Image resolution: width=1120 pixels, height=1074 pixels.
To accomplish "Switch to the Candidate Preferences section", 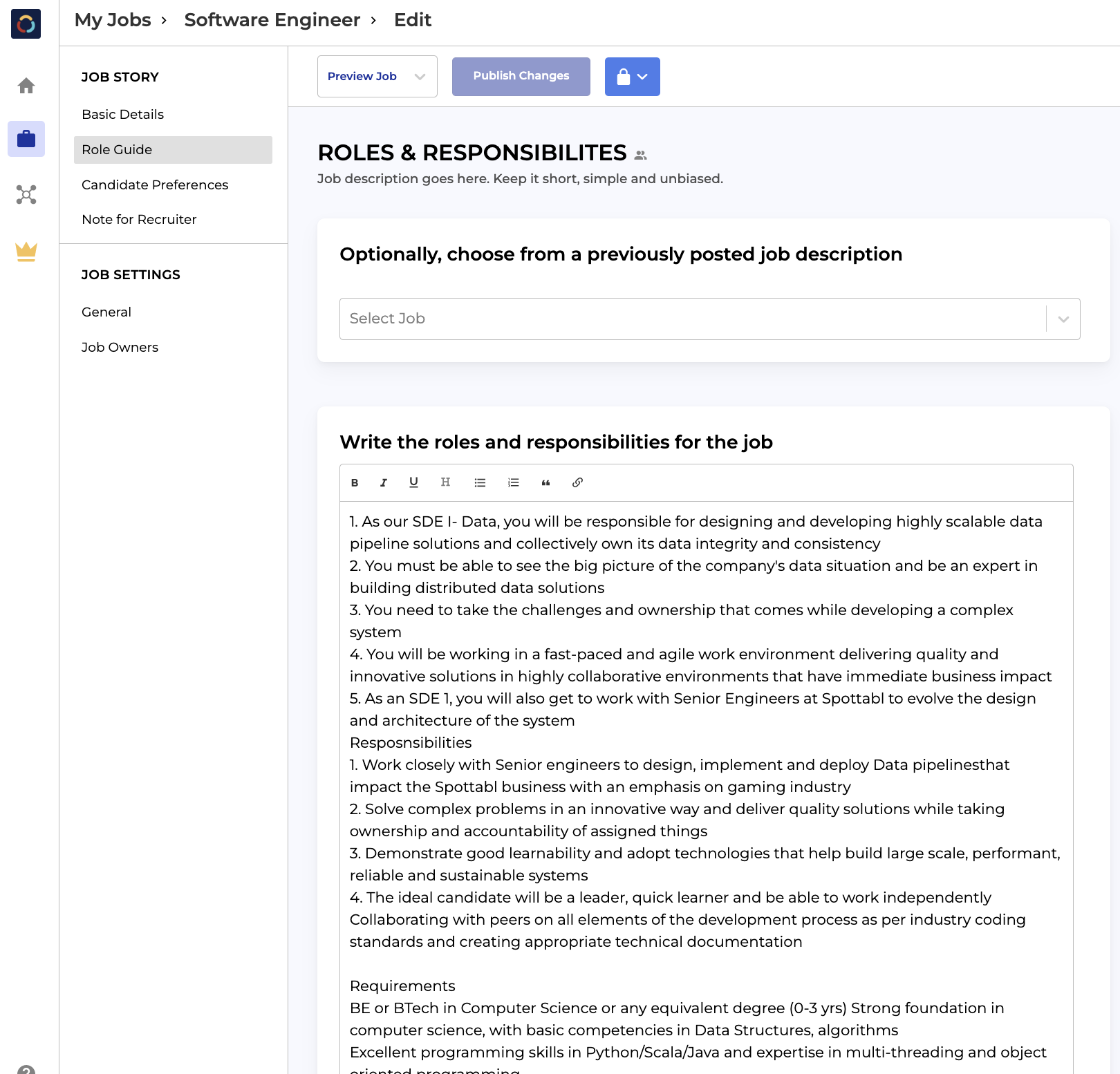I will 155,185.
